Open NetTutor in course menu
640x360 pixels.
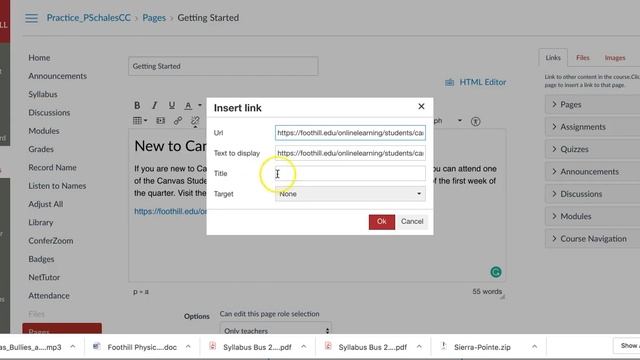coord(44,278)
